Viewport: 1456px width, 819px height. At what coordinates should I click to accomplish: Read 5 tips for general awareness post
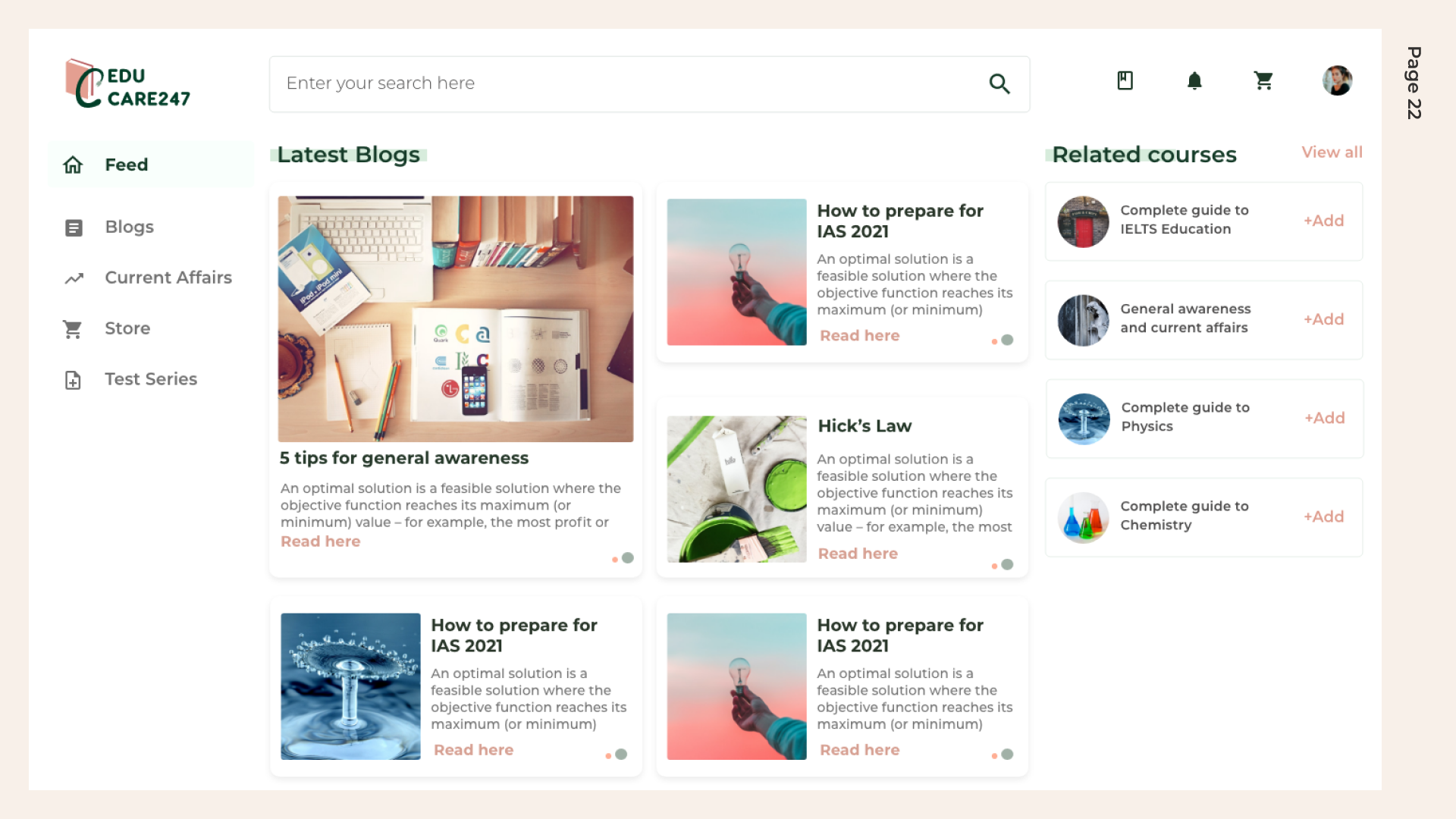pos(320,541)
